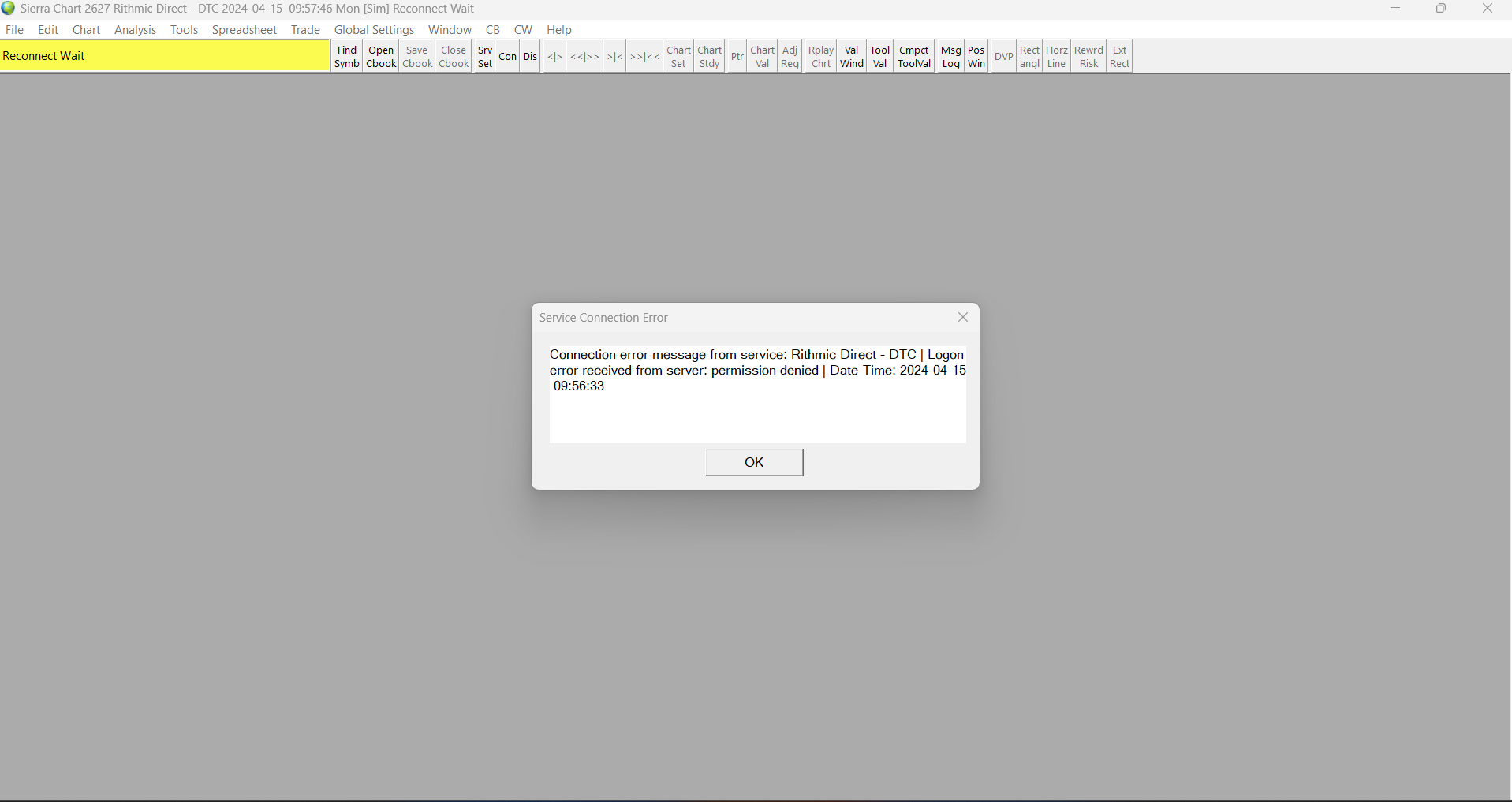Open the Edit menu
This screenshot has height=802, width=1512.
click(48, 30)
